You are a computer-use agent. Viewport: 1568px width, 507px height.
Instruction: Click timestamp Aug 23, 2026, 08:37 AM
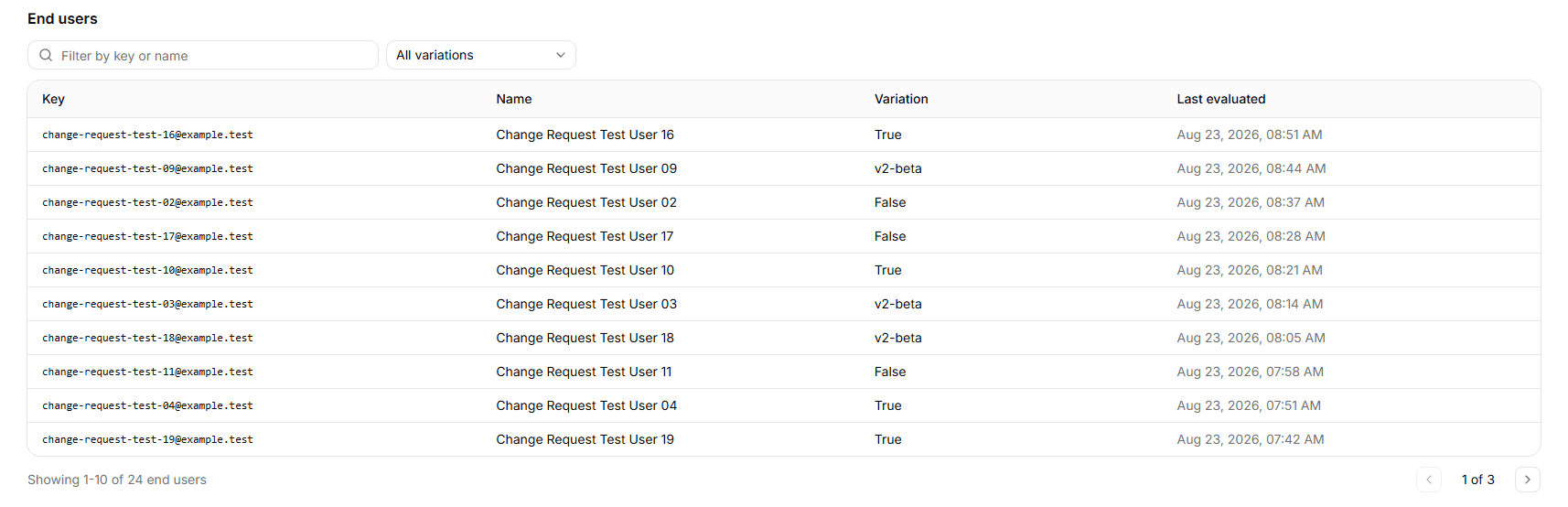pyautogui.click(x=1251, y=202)
